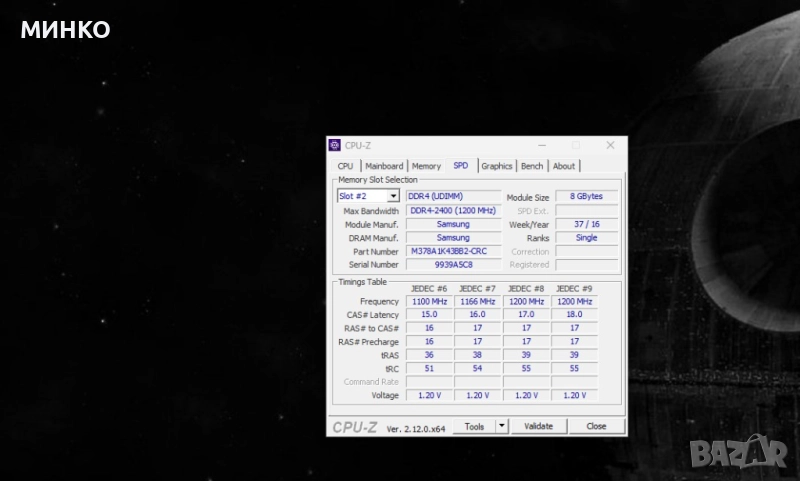Go to the Memory tab
The image size is (800, 481).
[x=426, y=166]
